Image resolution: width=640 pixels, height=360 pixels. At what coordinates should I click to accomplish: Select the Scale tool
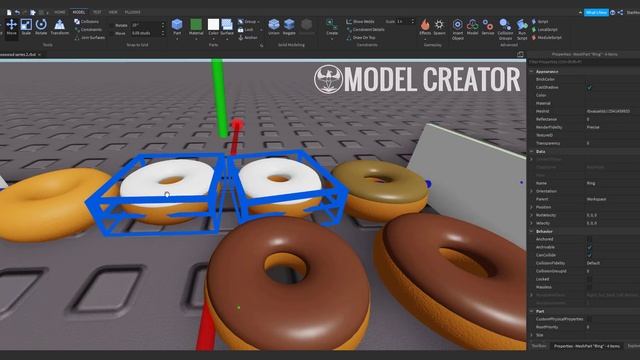click(x=26, y=27)
